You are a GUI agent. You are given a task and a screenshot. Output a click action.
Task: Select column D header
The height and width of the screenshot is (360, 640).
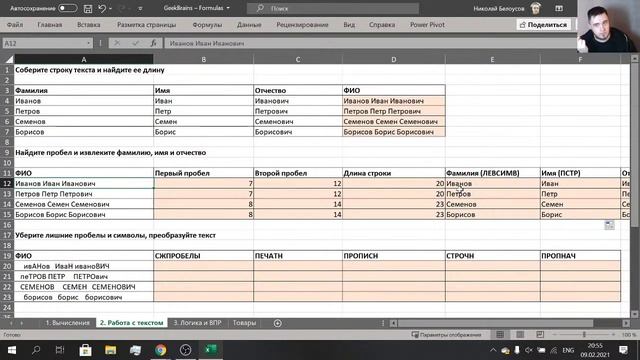pyautogui.click(x=393, y=60)
